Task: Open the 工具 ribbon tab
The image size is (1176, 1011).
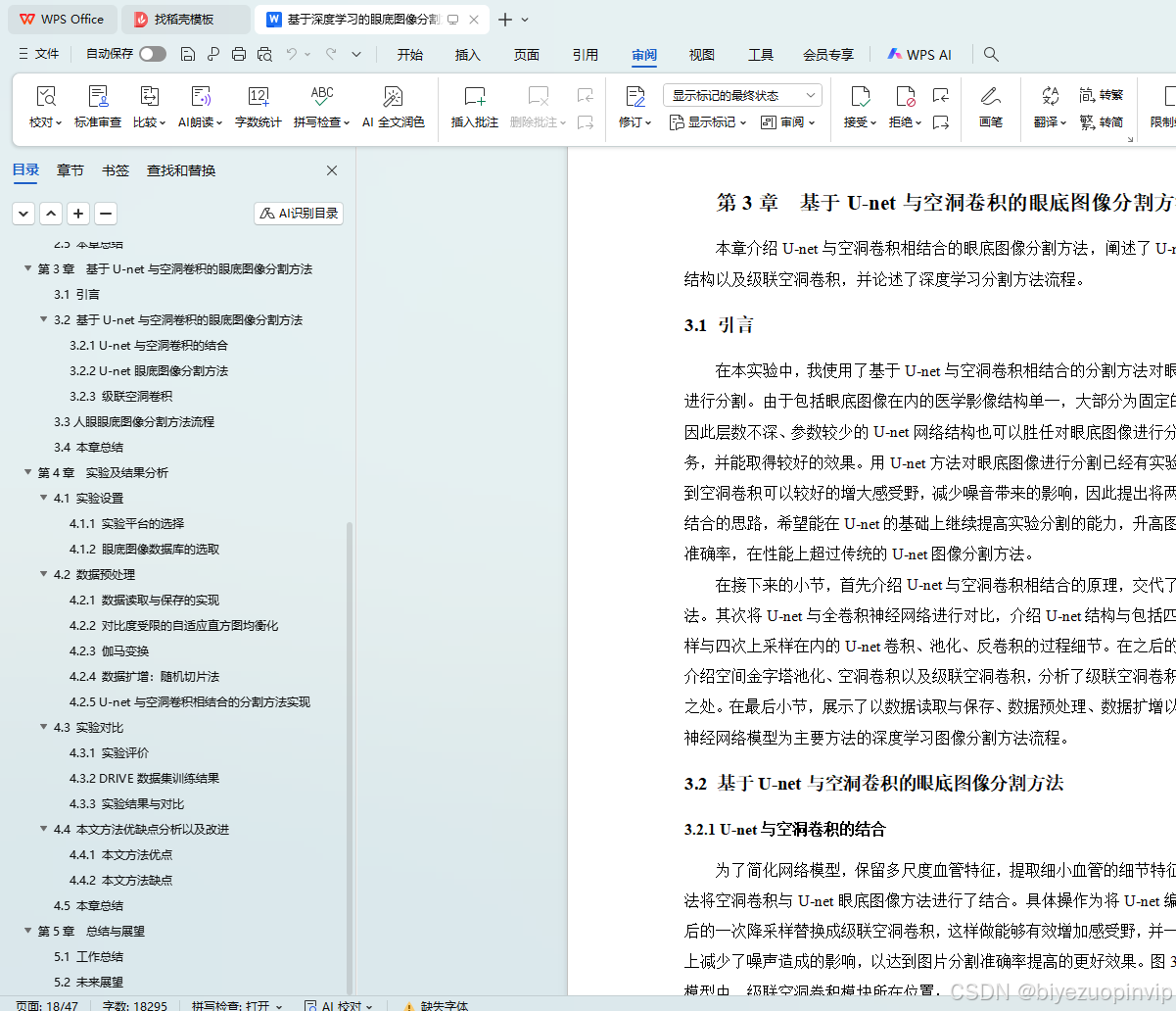Action: point(761,55)
